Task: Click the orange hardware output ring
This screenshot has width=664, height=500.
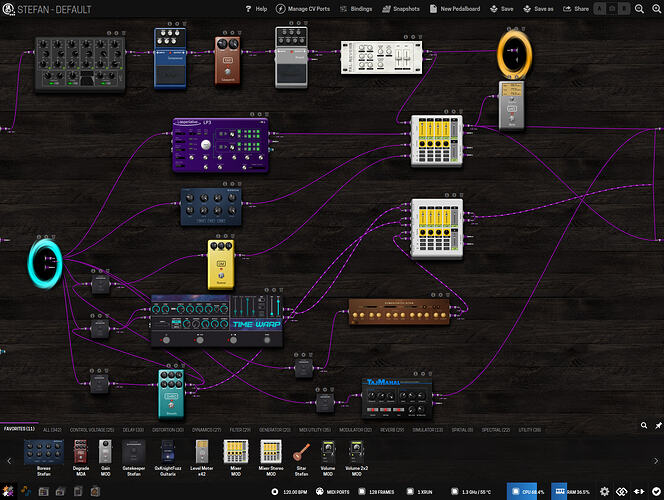Action: pyautogui.click(x=515, y=53)
